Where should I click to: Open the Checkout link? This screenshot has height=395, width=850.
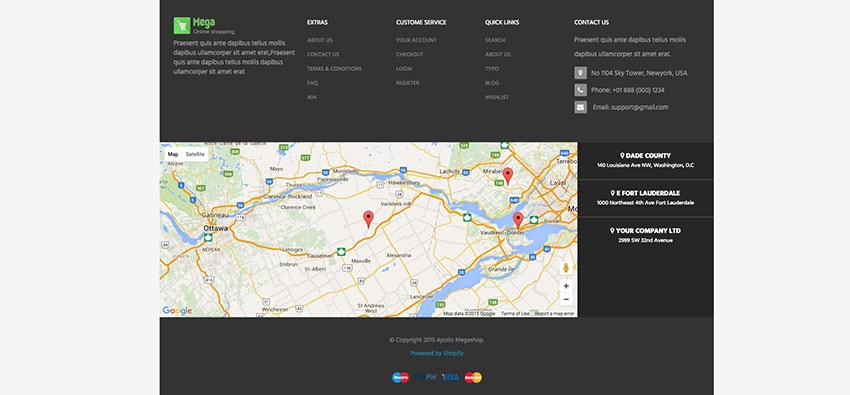[x=410, y=54]
